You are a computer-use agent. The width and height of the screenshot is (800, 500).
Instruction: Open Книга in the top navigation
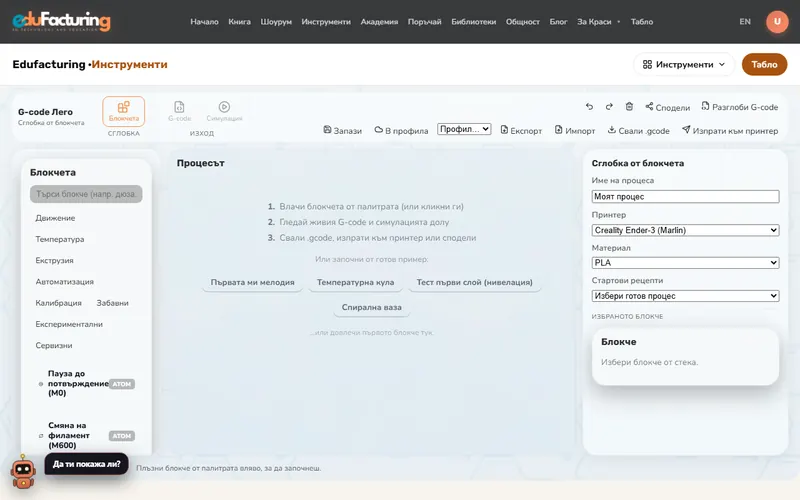[239, 21]
